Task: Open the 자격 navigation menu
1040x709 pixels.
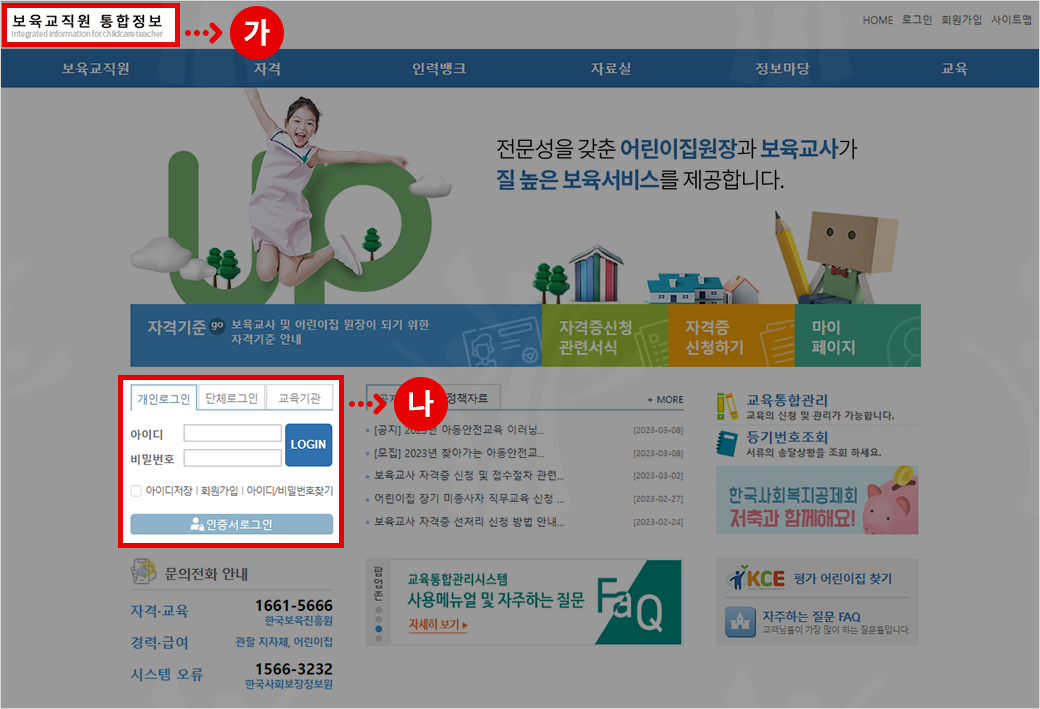Action: [267, 69]
